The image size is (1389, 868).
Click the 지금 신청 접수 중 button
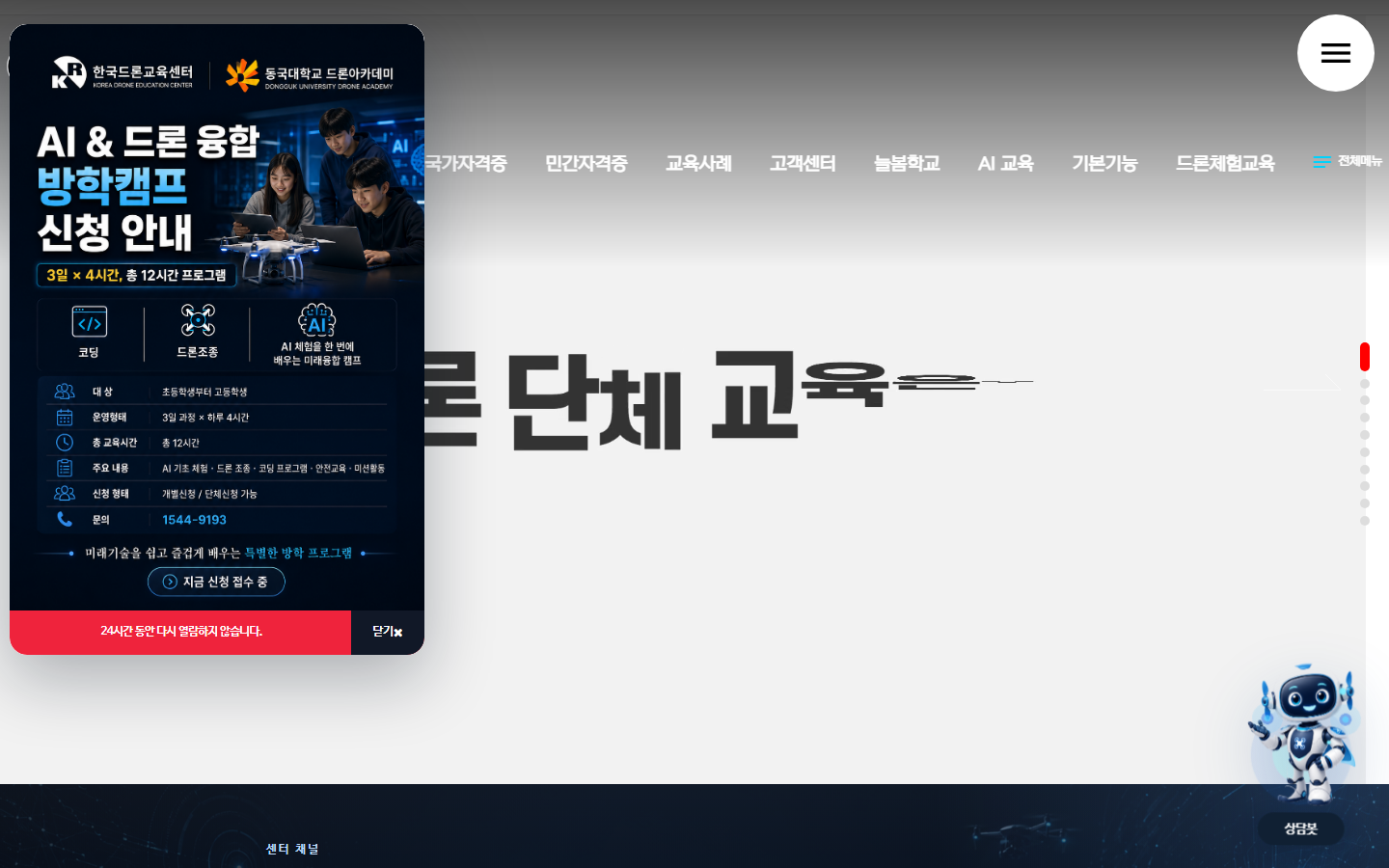click(x=216, y=582)
